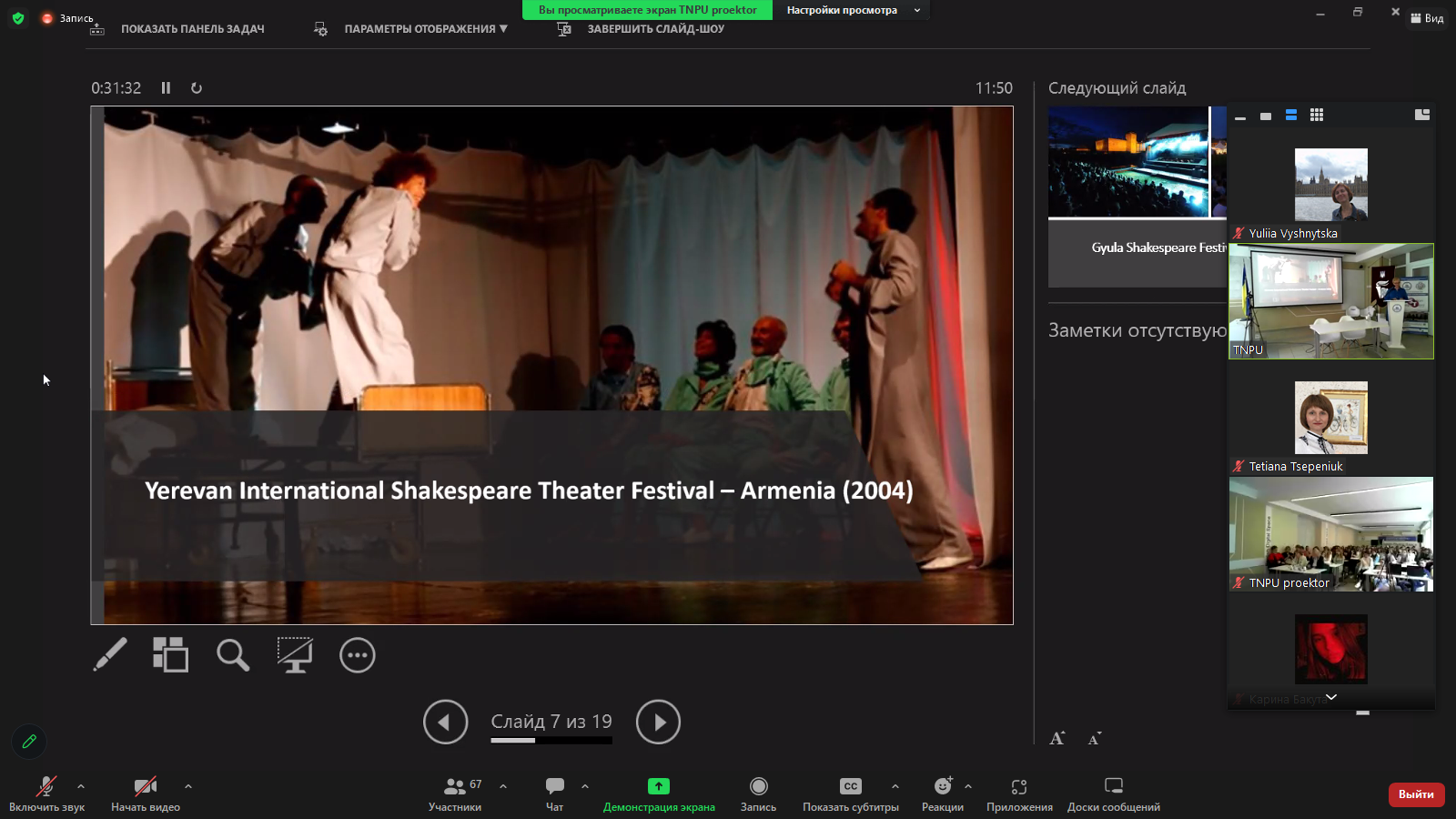Viewport: 1456px width, 819px height.
Task: Switch video panel to grid view
Action: 1316,115
